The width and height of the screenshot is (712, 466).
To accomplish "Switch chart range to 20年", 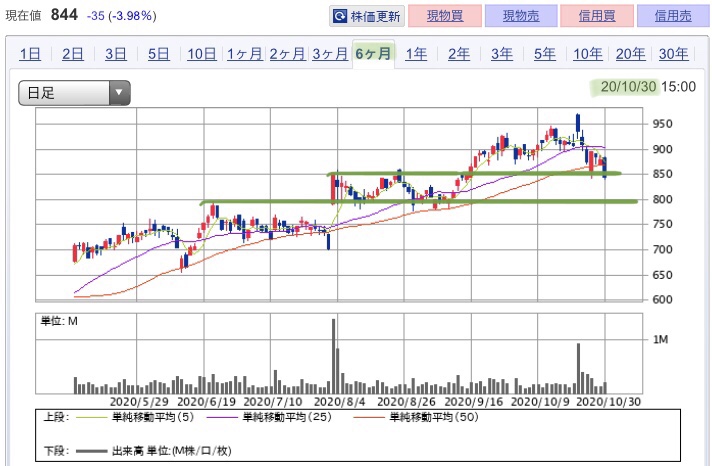I will click(630, 54).
